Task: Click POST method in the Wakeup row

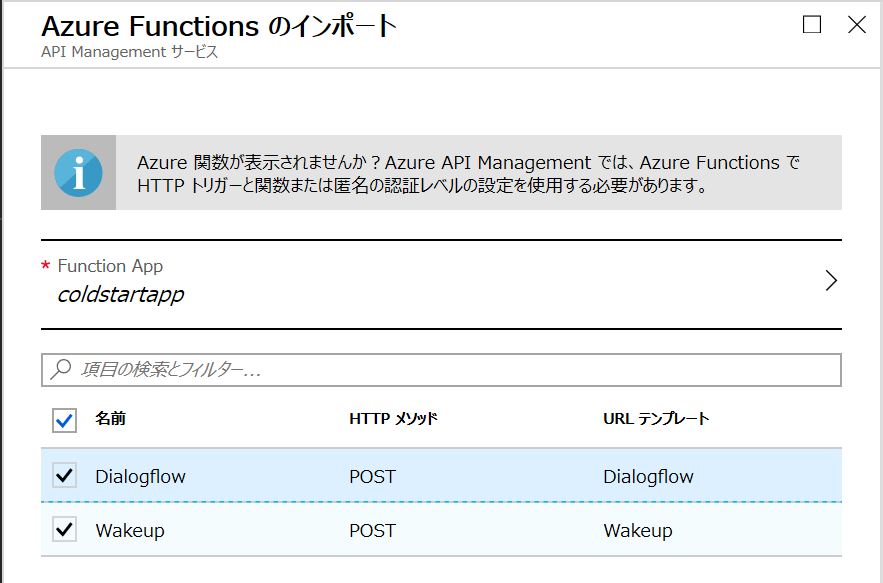Action: [x=372, y=531]
